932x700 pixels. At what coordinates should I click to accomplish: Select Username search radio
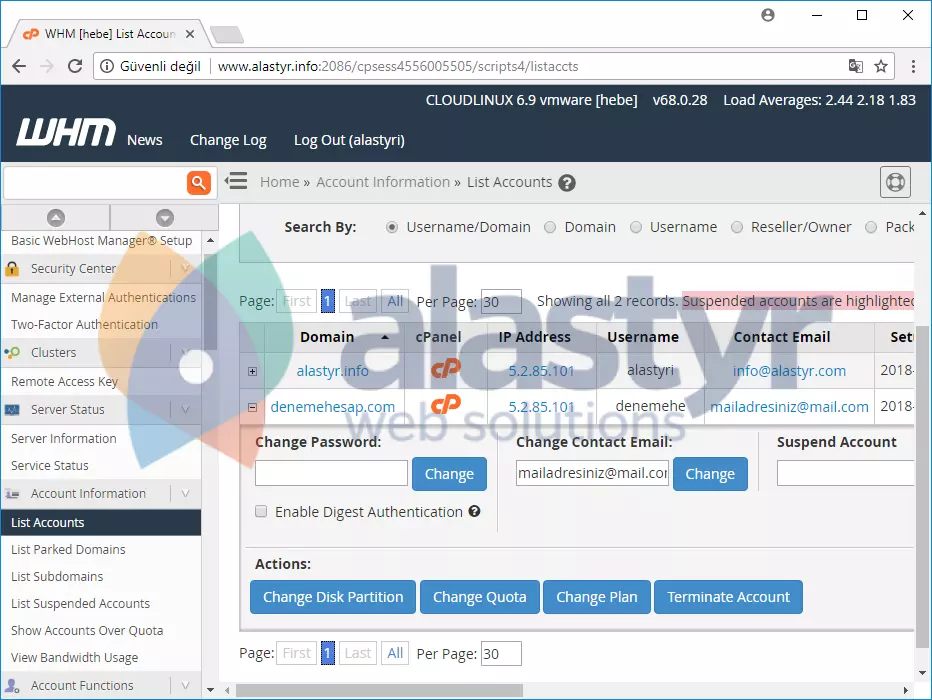point(636,227)
